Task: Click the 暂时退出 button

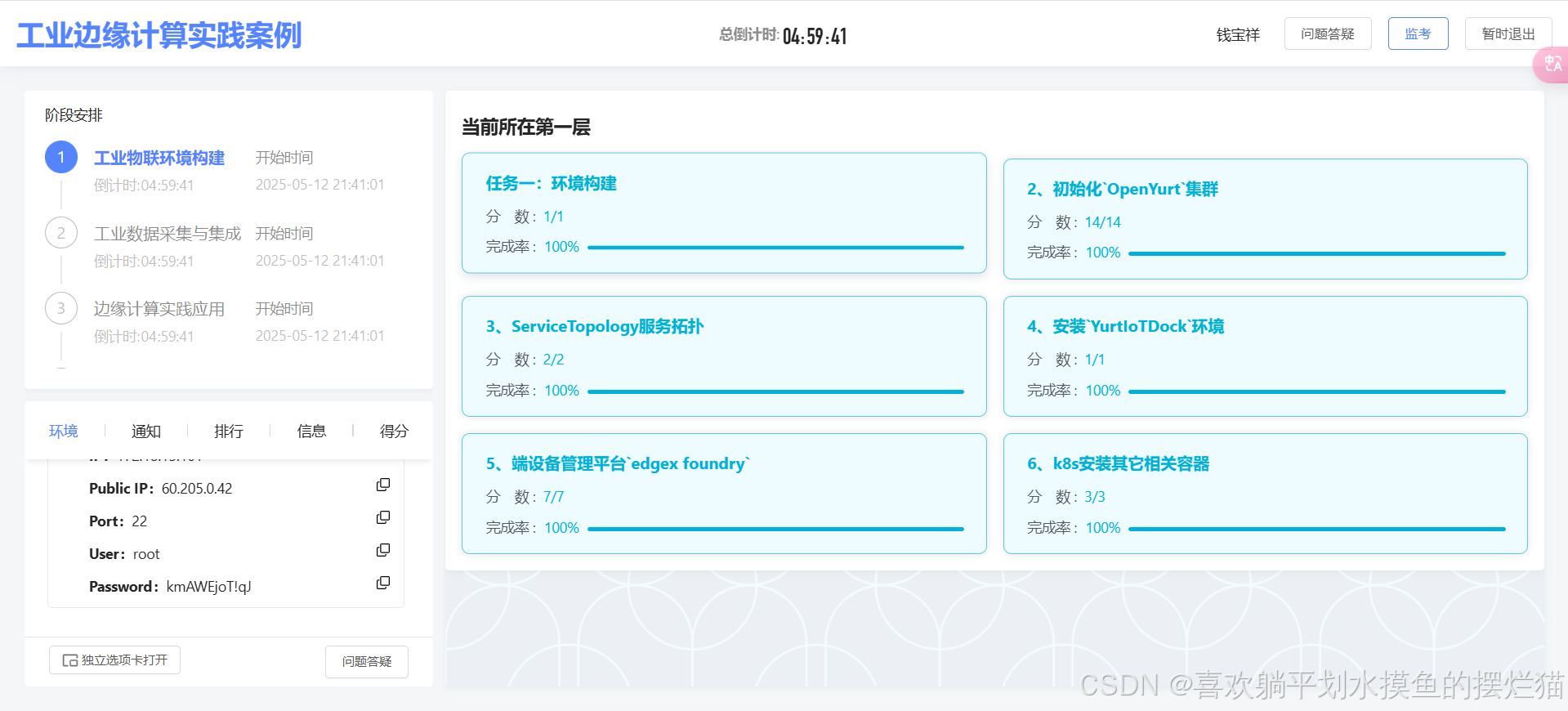Action: point(1508,34)
